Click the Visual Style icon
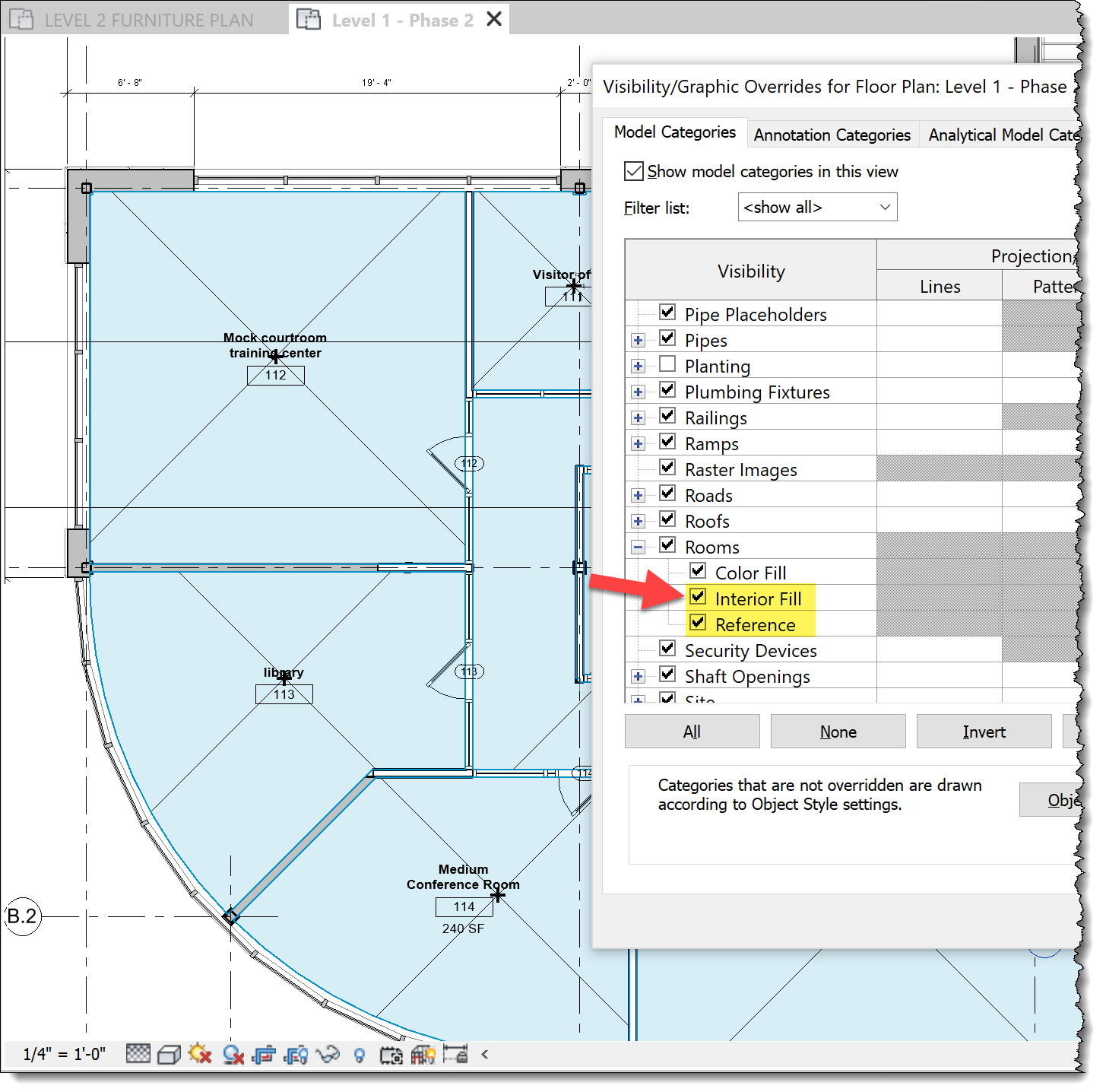 pos(169,1055)
